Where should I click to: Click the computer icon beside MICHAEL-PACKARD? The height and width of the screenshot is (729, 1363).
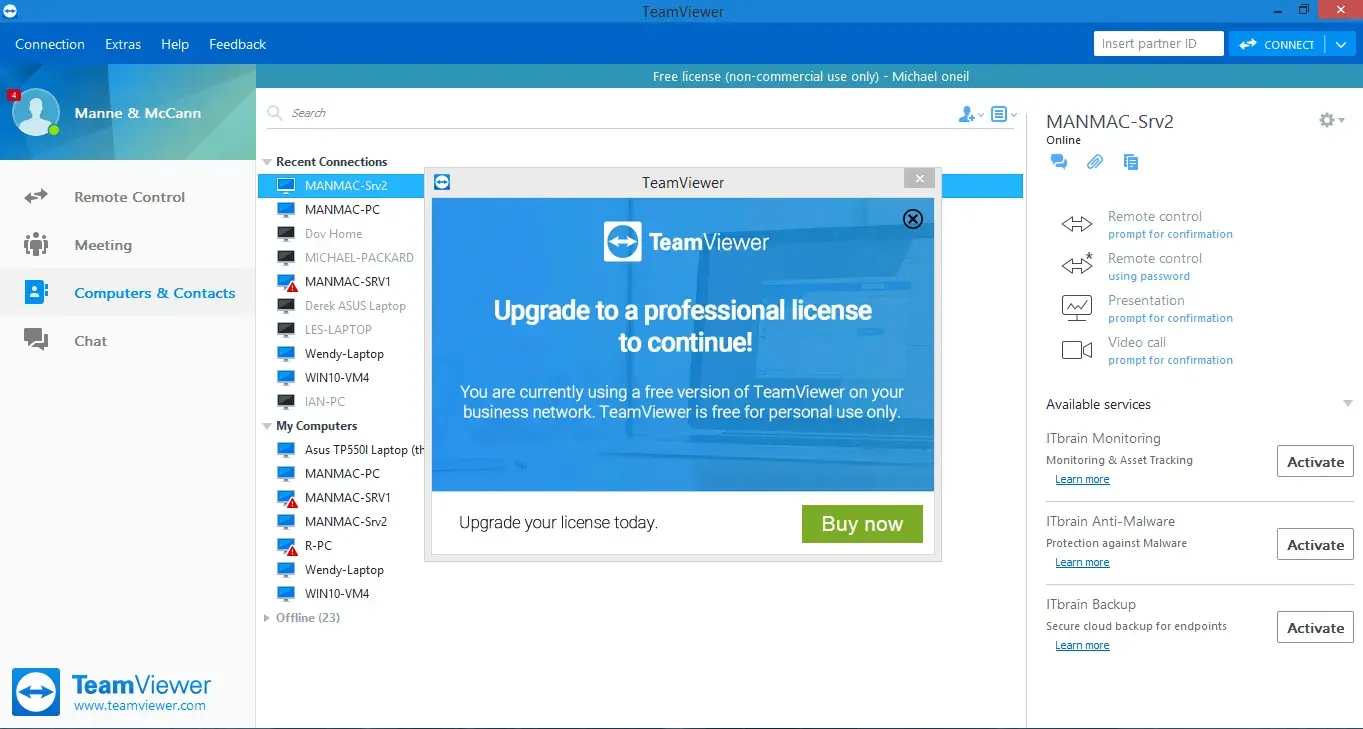click(x=286, y=258)
